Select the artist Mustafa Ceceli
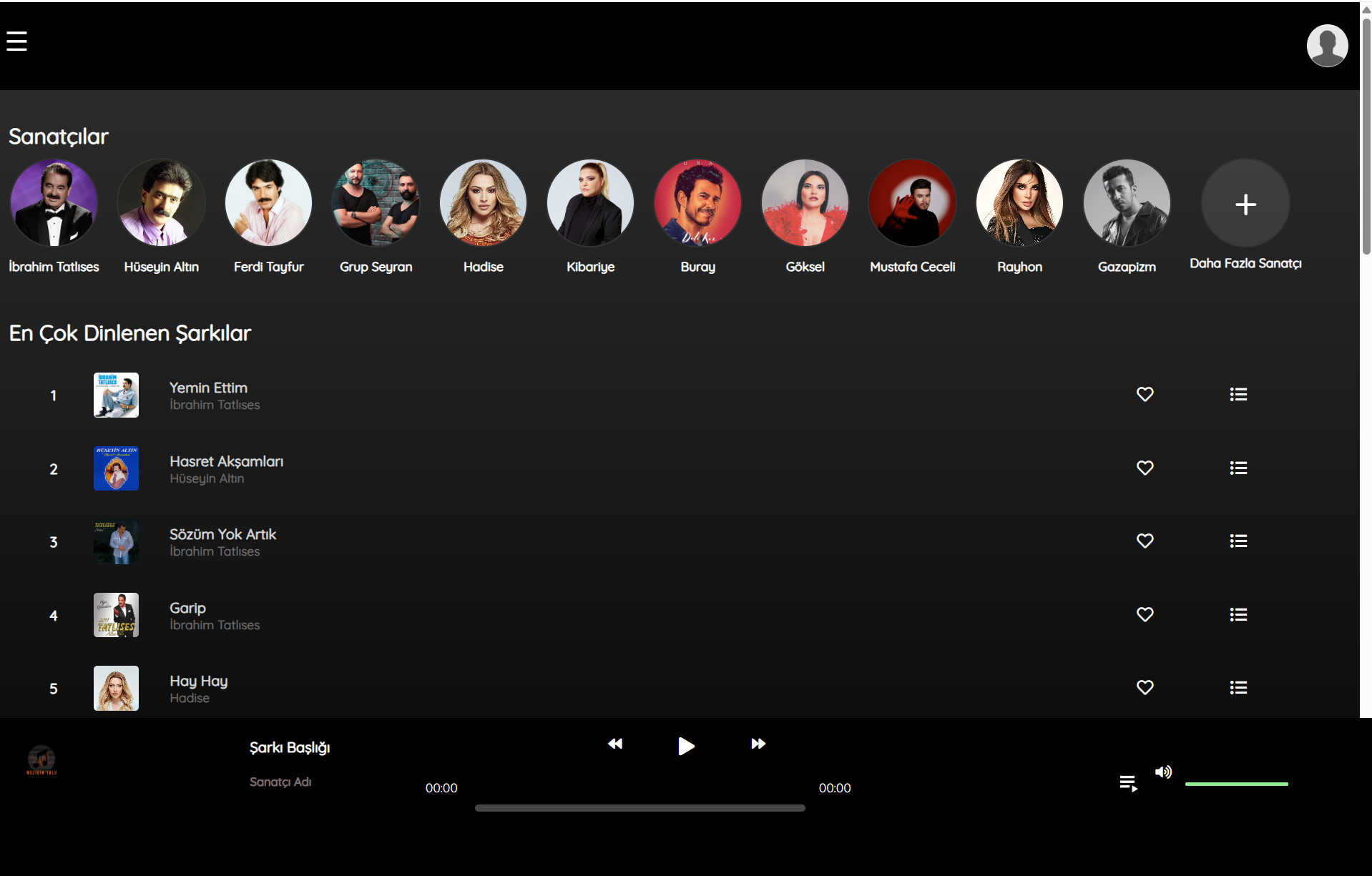Image resolution: width=1372 pixels, height=876 pixels. coord(912,203)
